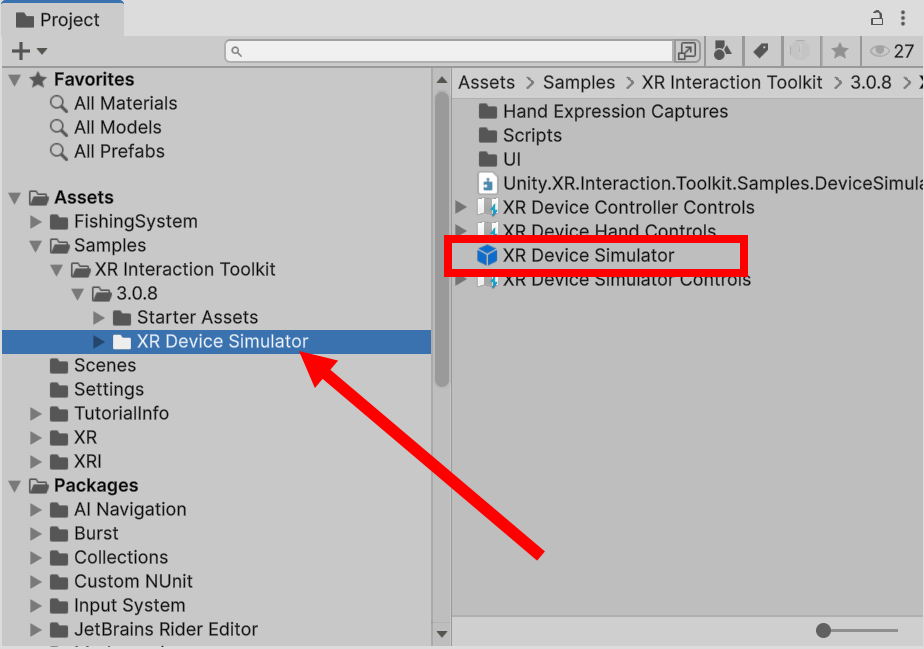Toggle the Project panel lock icon
The width and height of the screenshot is (924, 649).
(877, 18)
